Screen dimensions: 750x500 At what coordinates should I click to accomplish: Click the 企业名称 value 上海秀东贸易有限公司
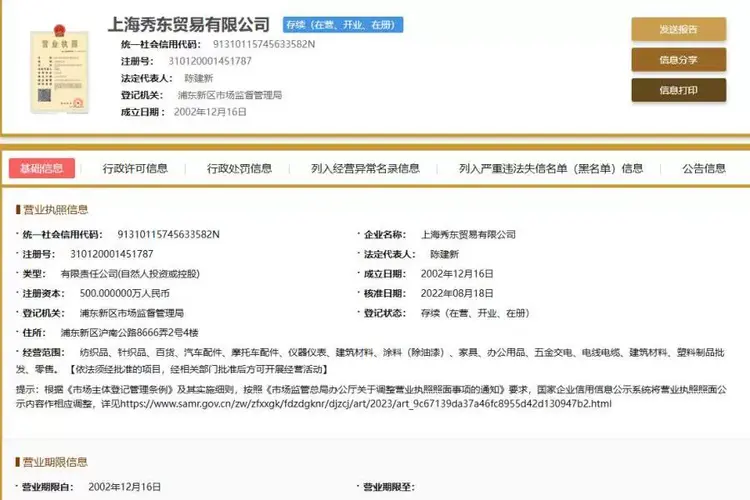(468, 234)
